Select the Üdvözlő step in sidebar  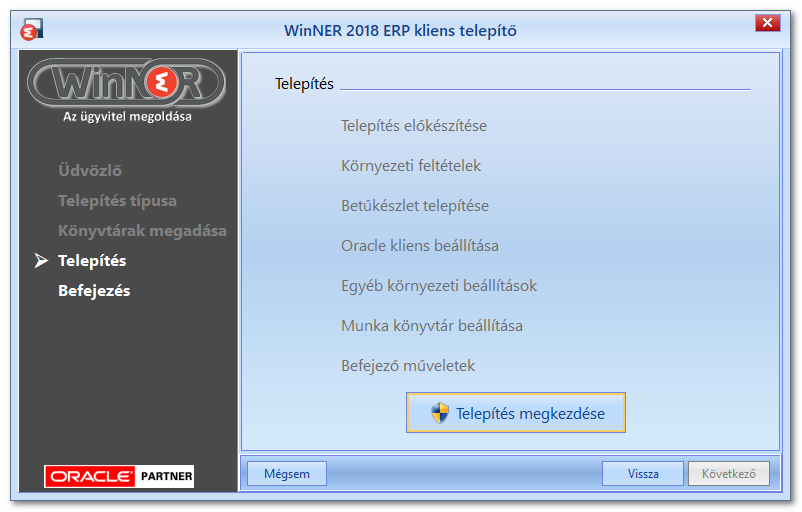[90, 170]
